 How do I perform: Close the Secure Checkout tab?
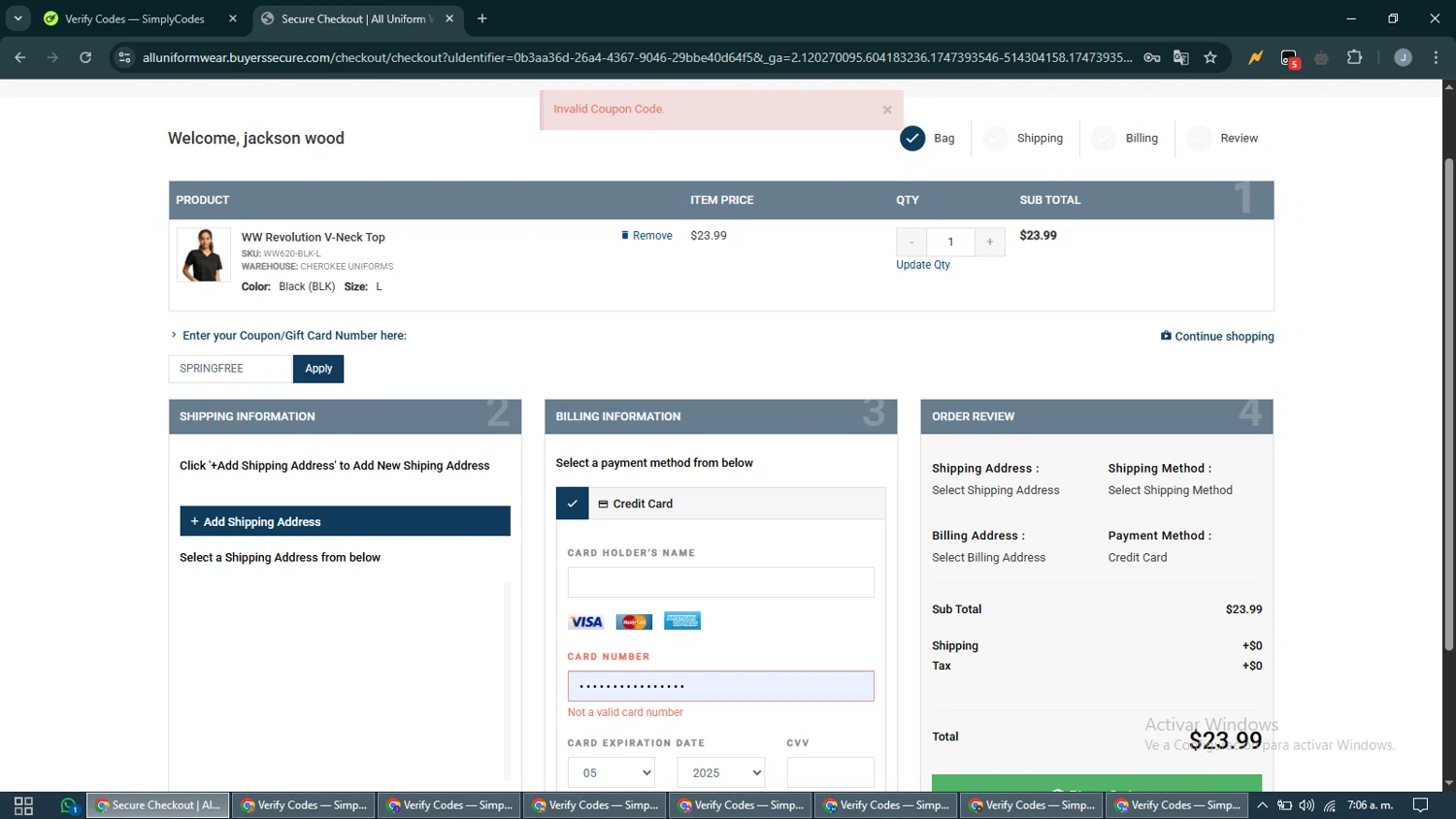point(449,18)
